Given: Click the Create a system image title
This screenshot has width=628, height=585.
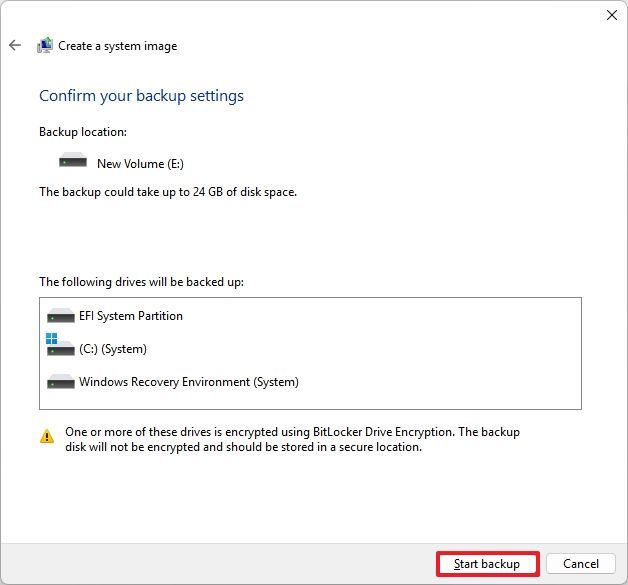Looking at the screenshot, I should (x=118, y=46).
